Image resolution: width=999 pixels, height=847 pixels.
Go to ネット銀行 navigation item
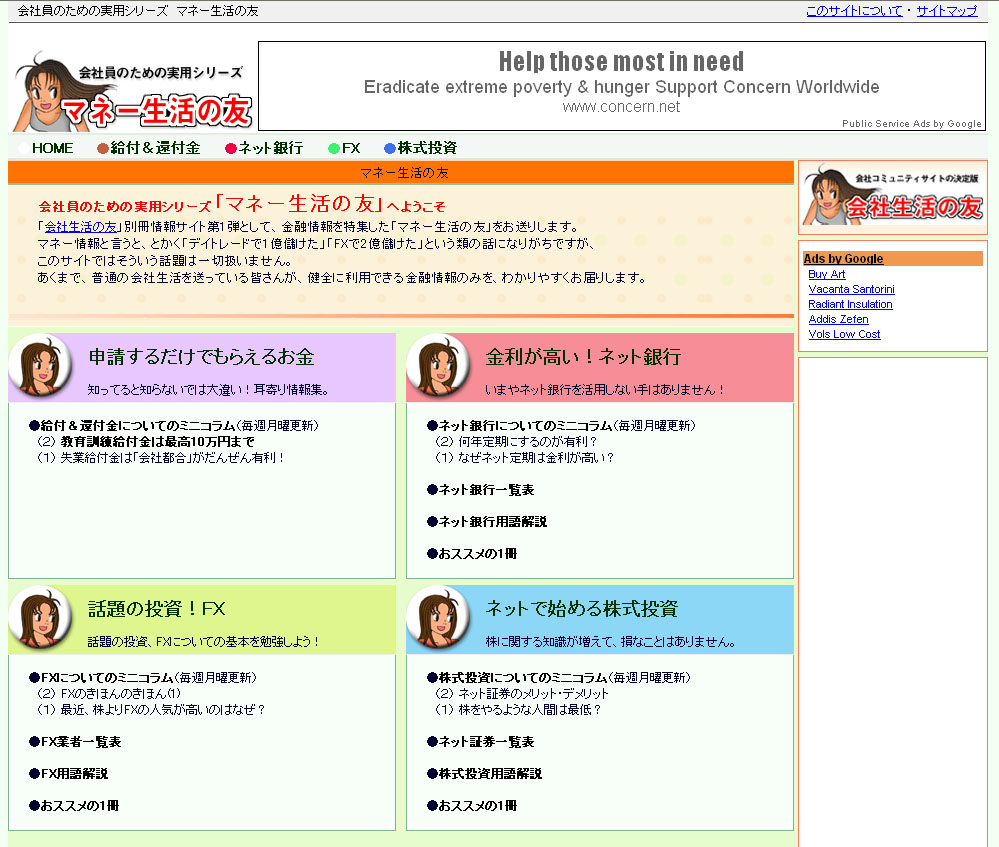pos(270,148)
